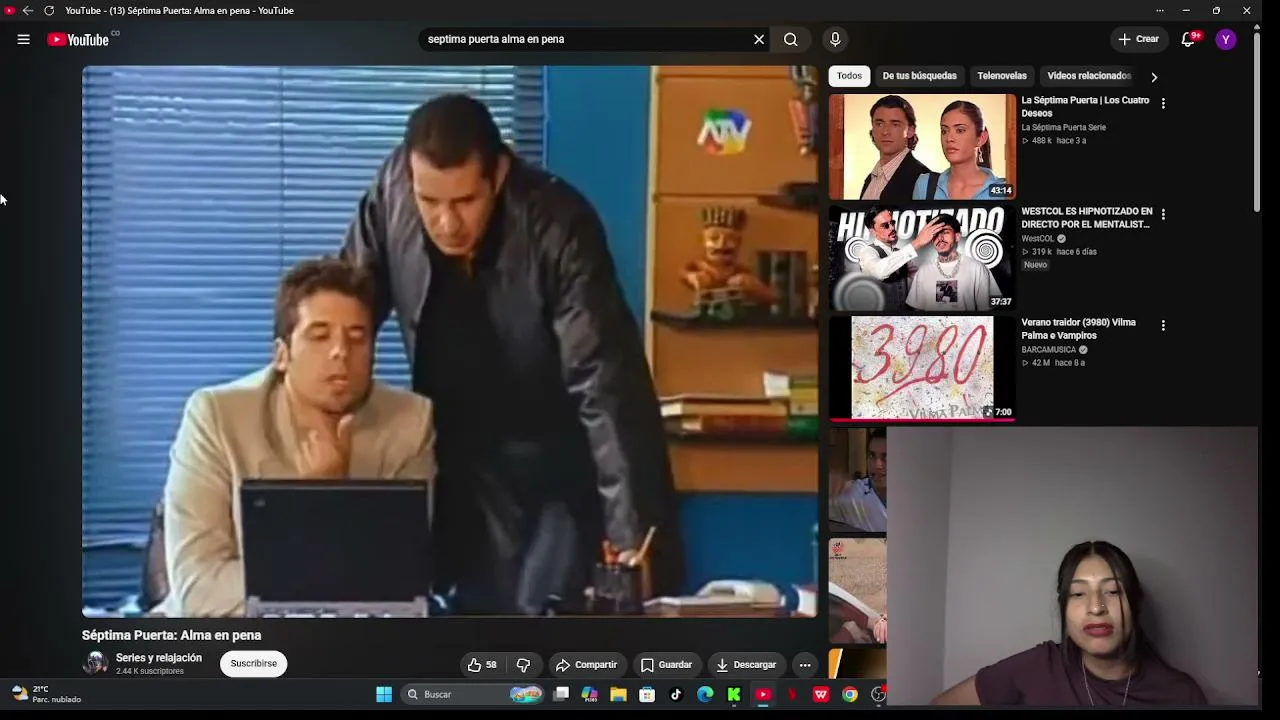Click the taskbar Buscar search box
Viewport: 1280px width, 720px height.
[x=473, y=694]
